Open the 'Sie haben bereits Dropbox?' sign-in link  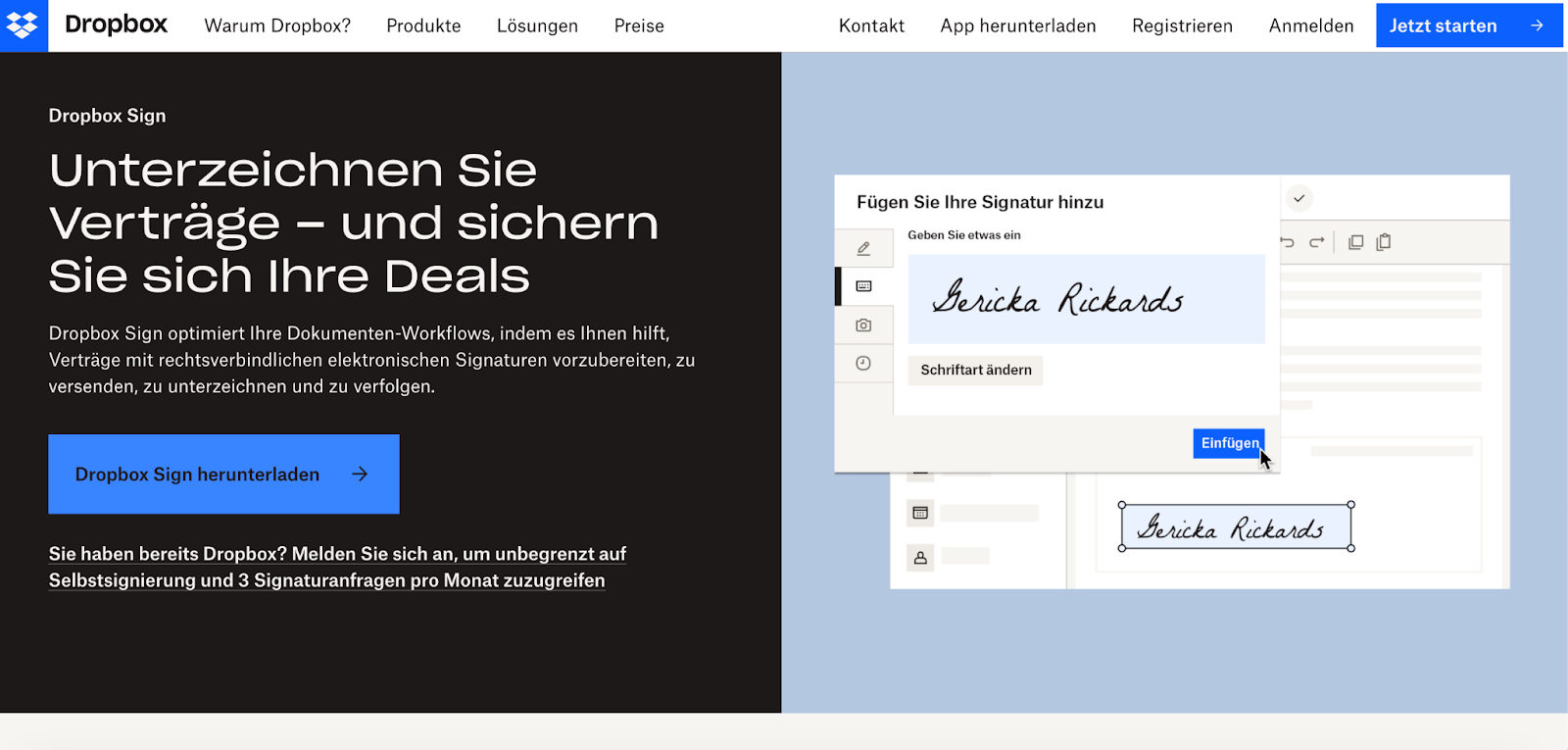[337, 568]
